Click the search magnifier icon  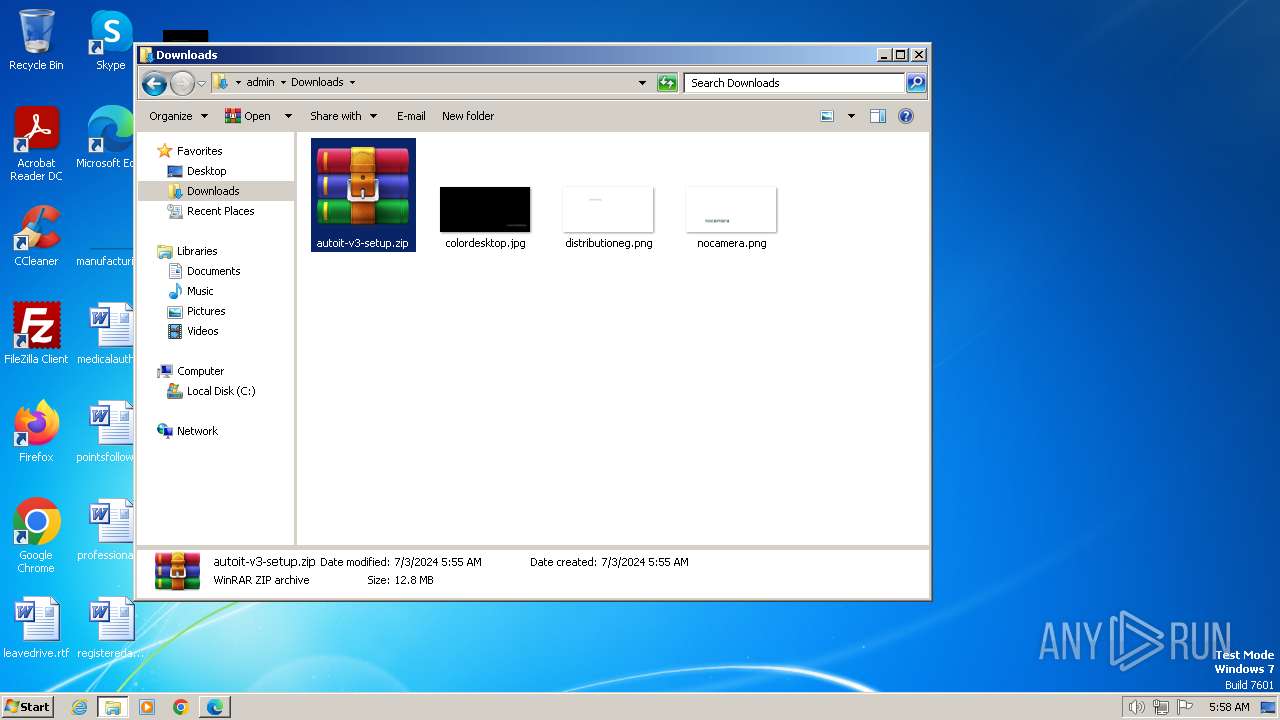point(916,83)
